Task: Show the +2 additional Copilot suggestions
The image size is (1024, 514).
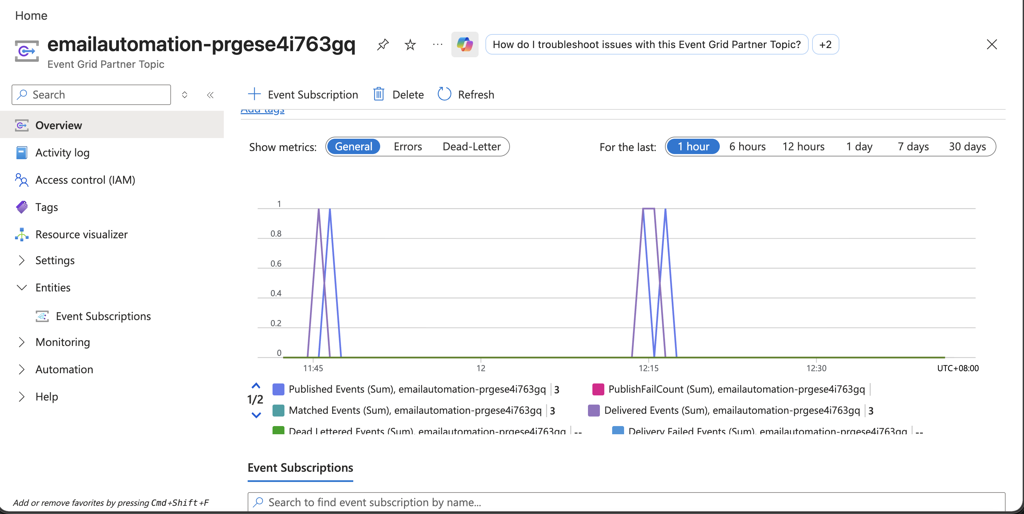Action: (x=825, y=44)
